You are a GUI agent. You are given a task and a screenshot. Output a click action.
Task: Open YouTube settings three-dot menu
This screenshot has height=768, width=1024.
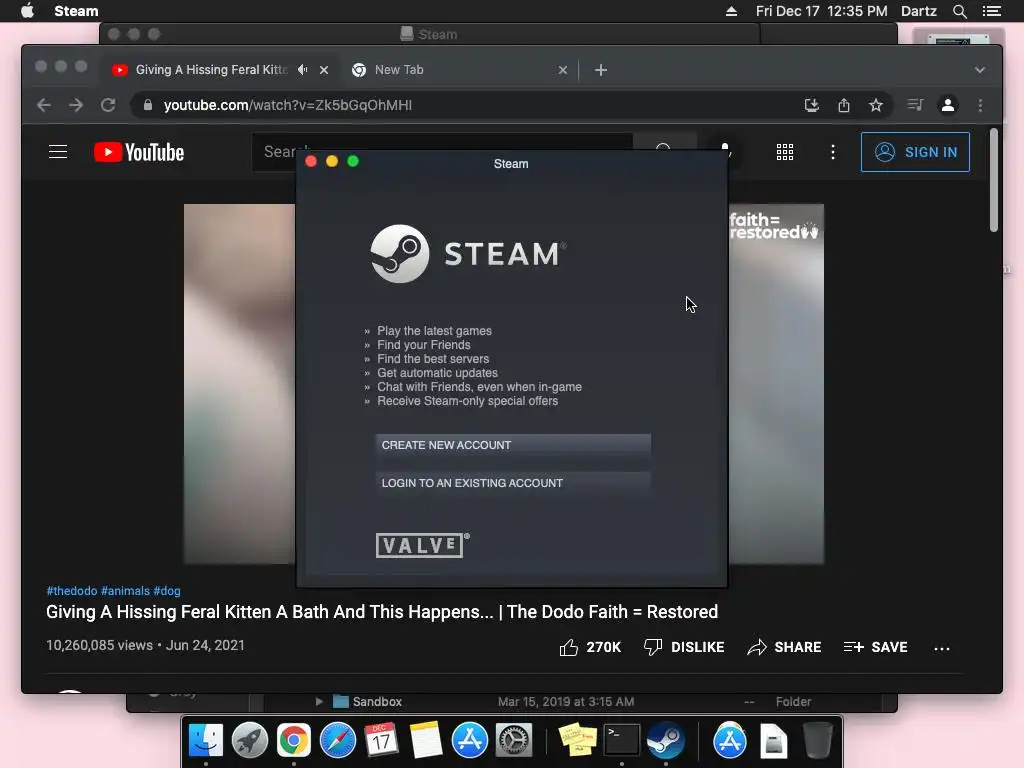click(x=833, y=152)
